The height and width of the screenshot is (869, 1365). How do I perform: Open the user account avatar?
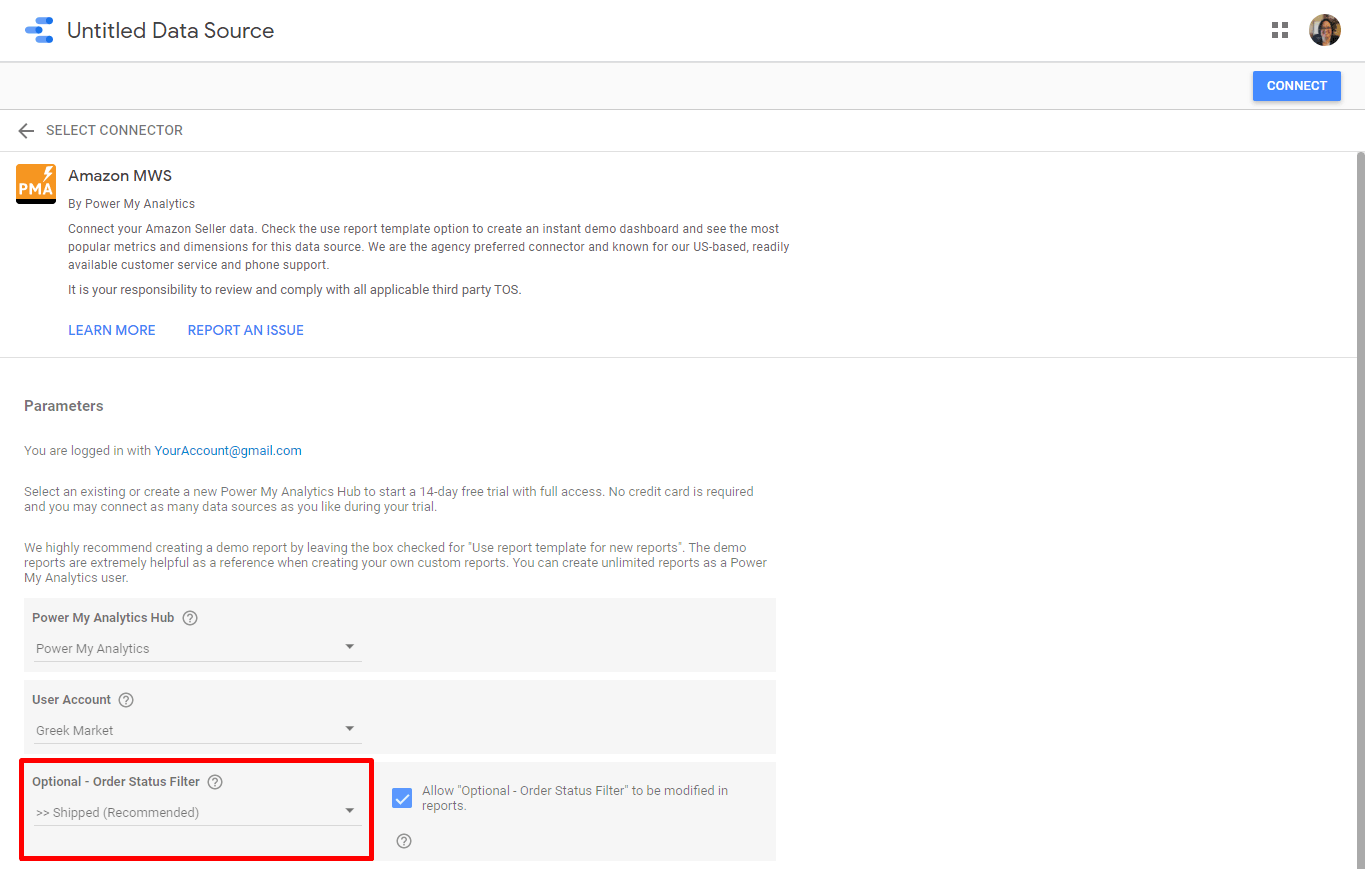pos(1325,30)
